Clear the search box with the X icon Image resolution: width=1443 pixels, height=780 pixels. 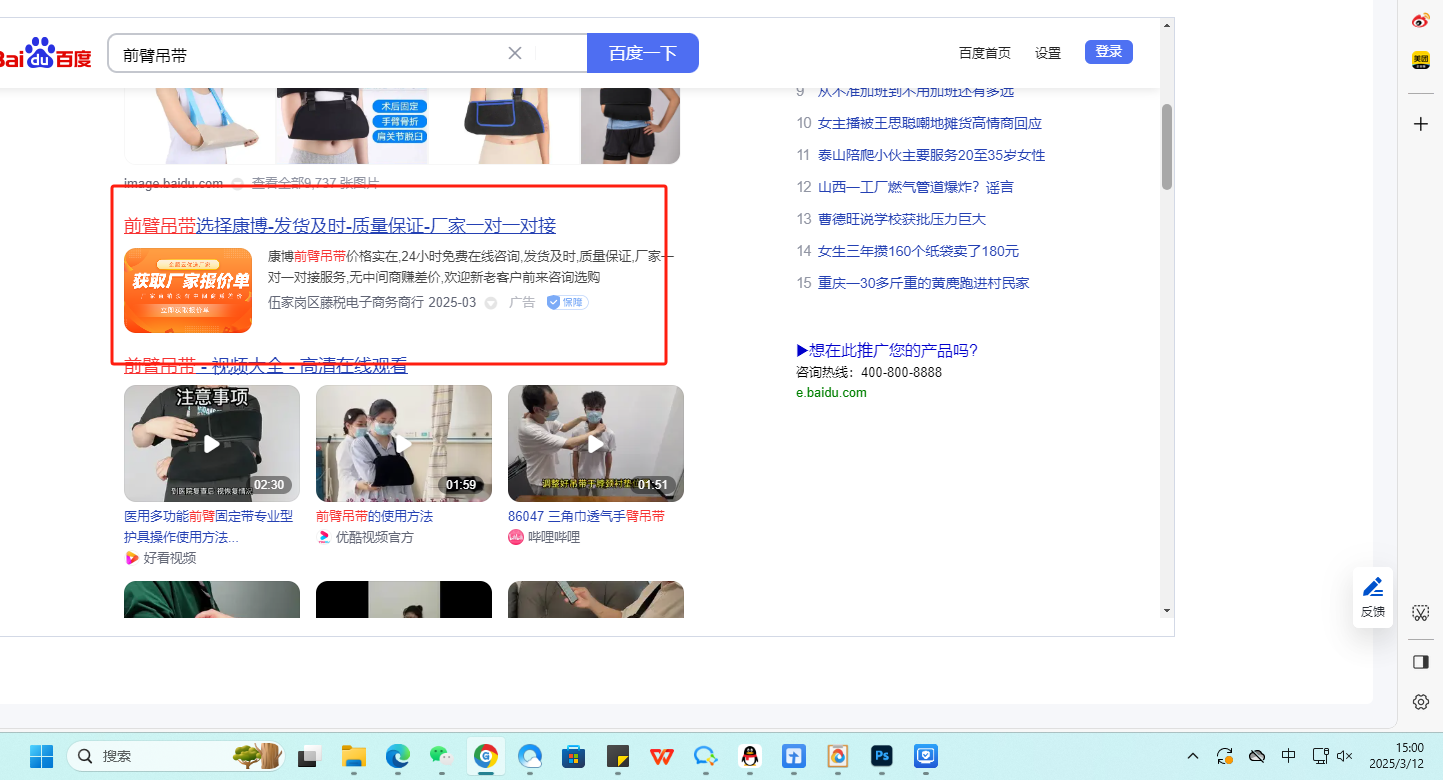(515, 53)
